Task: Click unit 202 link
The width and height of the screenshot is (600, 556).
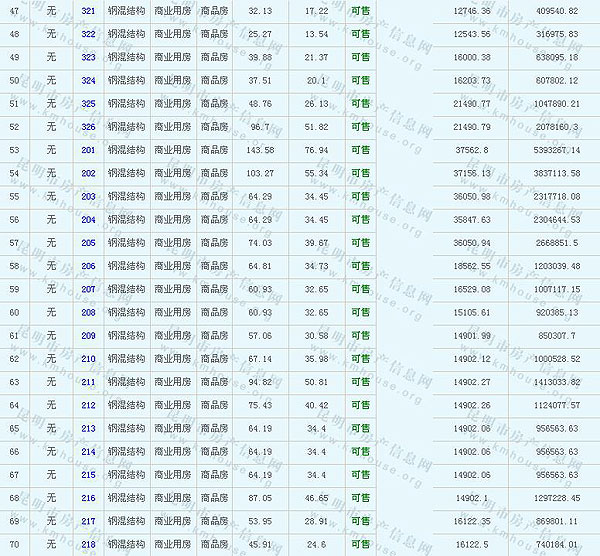Action: coord(88,173)
